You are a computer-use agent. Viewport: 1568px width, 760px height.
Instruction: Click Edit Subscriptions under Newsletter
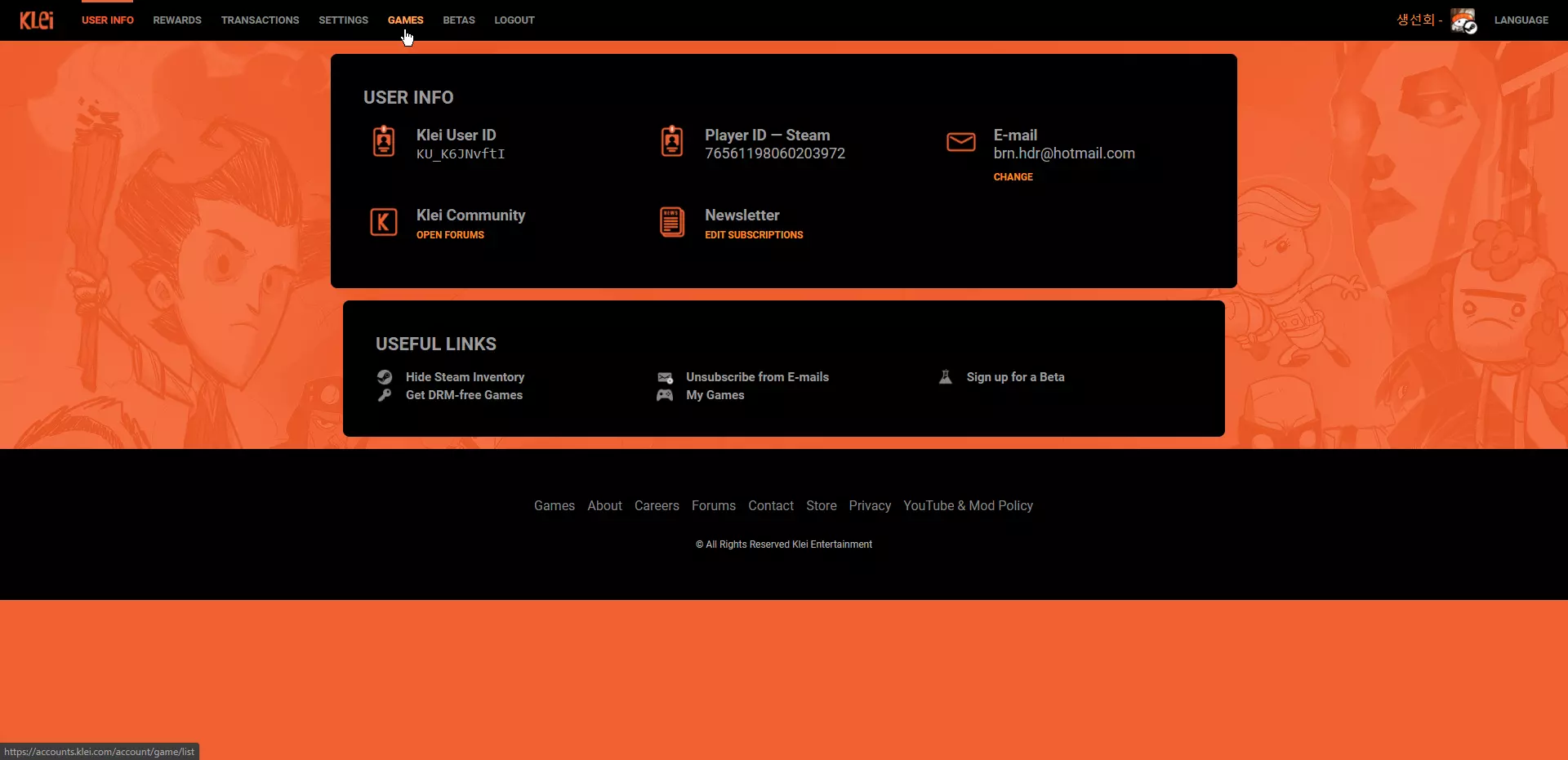755,235
